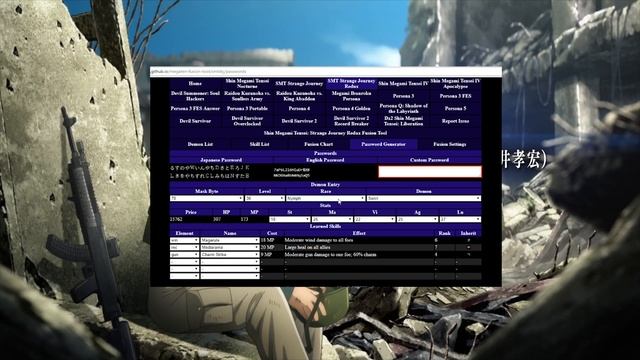The width and height of the screenshot is (640, 360).
Task: Open Devil Summoner: Soul Hackers link
Action: click(195, 96)
